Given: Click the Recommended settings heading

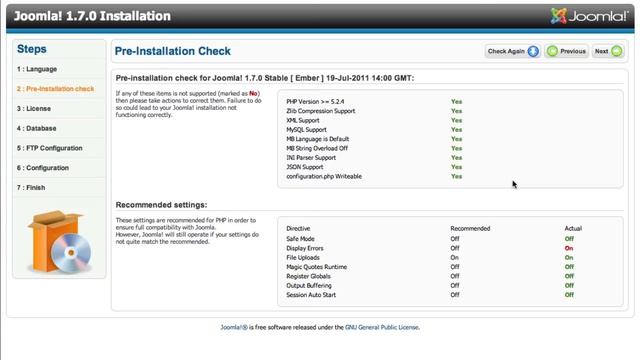Looking at the screenshot, I should coord(161,205).
